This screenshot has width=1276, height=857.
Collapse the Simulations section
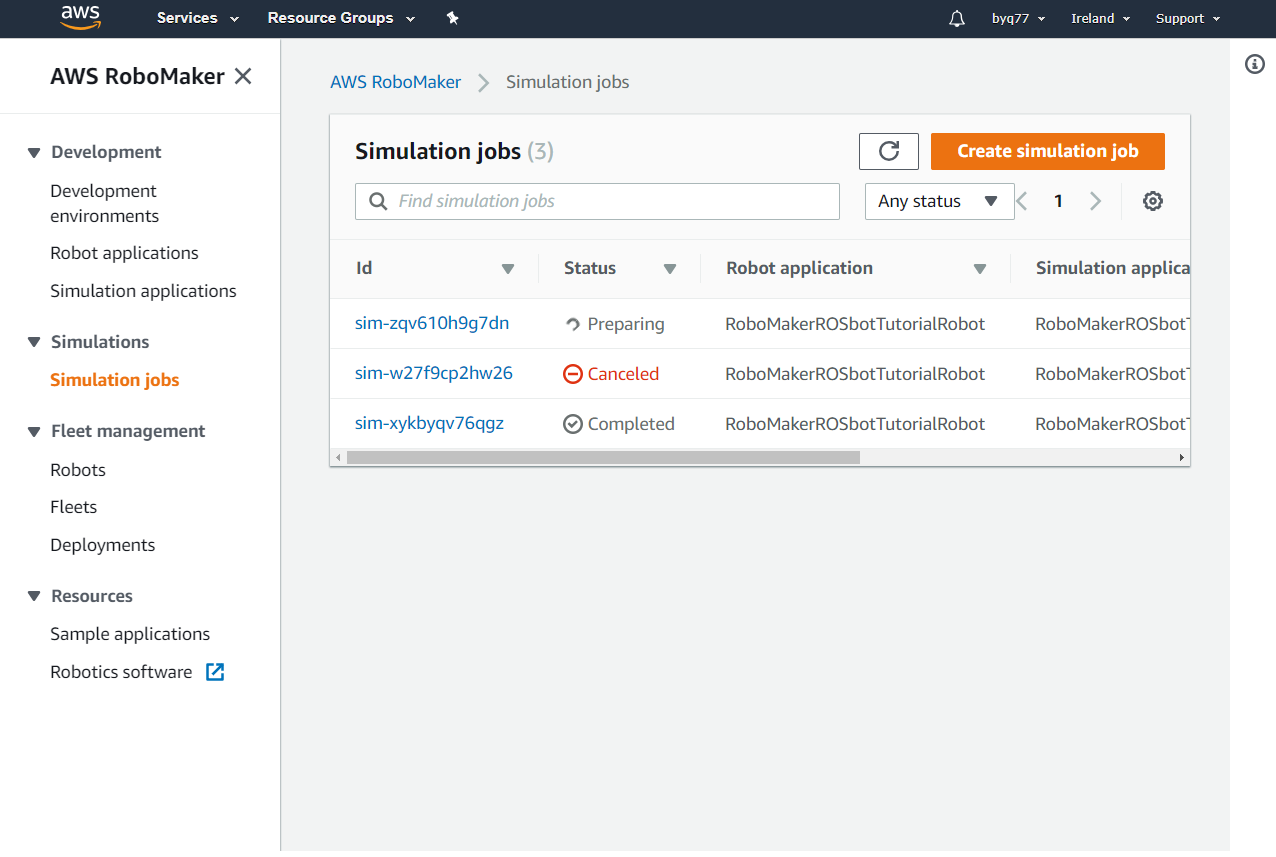pyautogui.click(x=34, y=342)
